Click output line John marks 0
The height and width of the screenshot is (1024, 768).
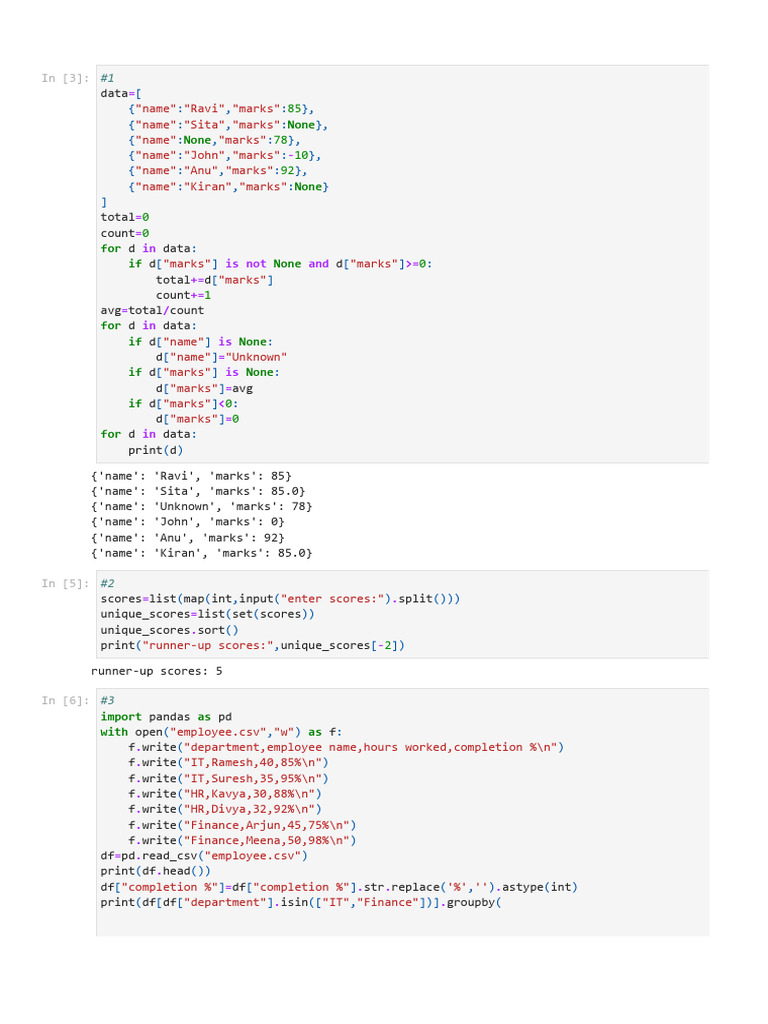coord(188,522)
